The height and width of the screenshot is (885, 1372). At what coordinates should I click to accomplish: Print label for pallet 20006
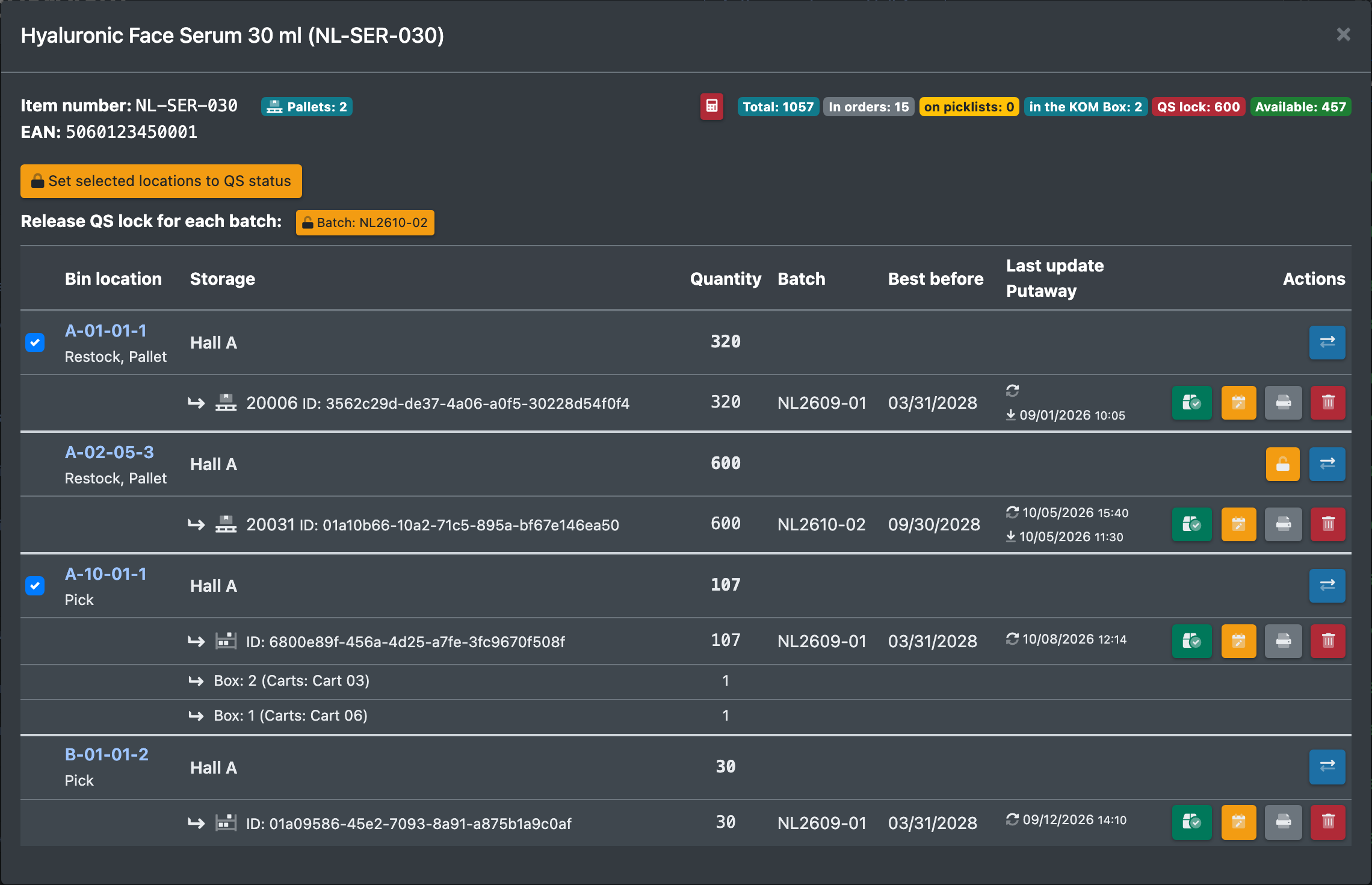(1283, 402)
